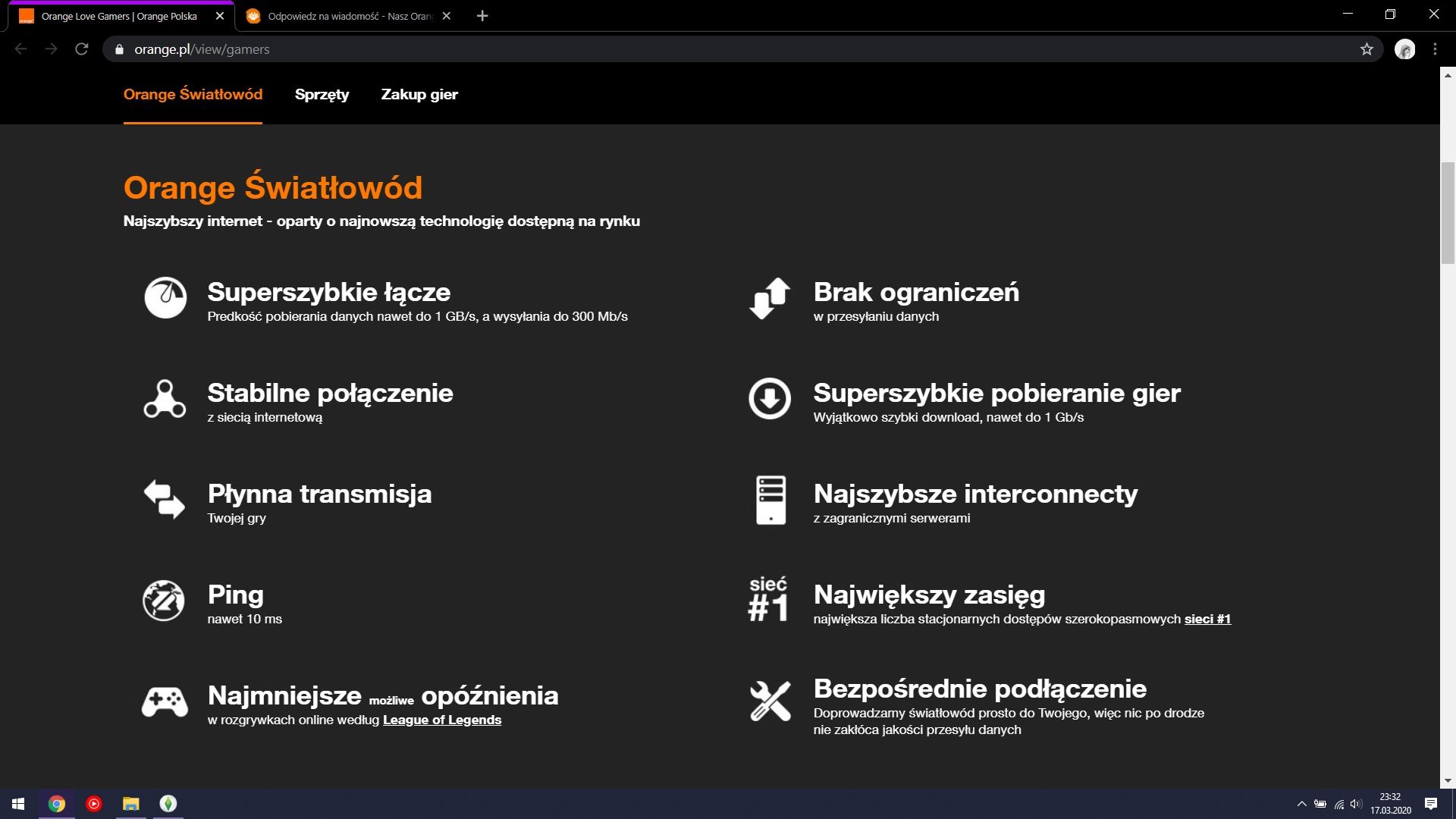The width and height of the screenshot is (1456, 819).
Task: Open Chrome three-dot menu
Action: [x=1435, y=49]
